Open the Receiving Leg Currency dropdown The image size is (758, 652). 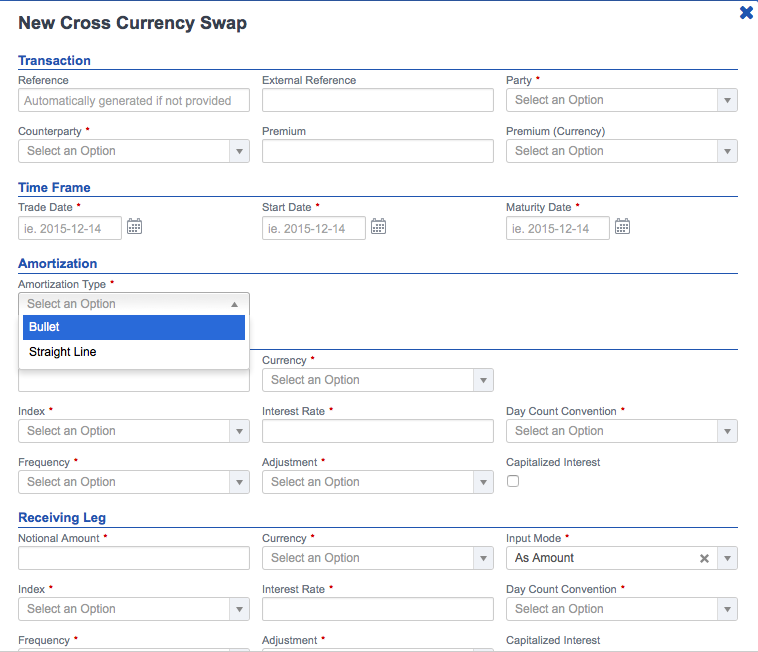(x=378, y=558)
